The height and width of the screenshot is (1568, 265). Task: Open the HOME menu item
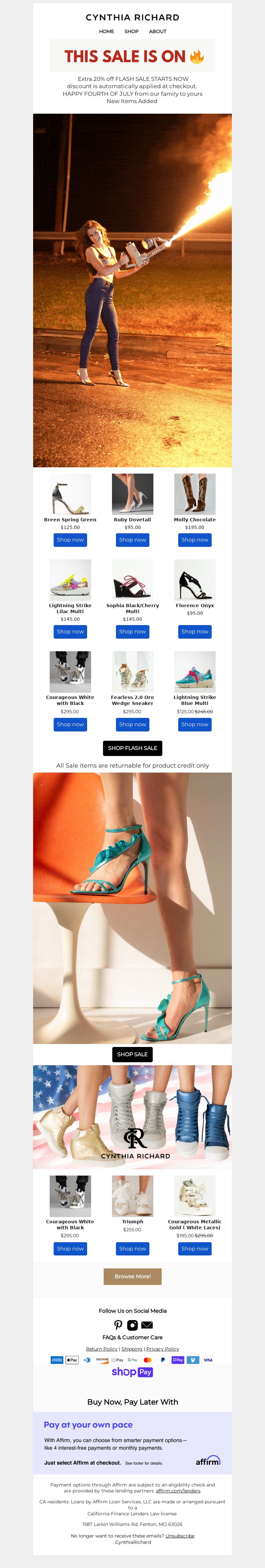107,31
